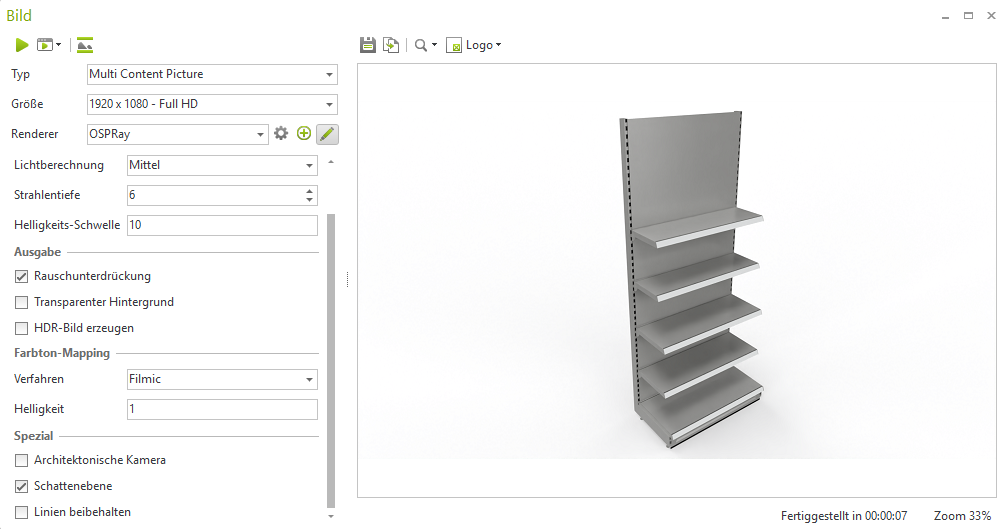The image size is (1007, 529).
Task: Open the Typ dropdown showing Multi Content Picture
Action: [x=212, y=75]
